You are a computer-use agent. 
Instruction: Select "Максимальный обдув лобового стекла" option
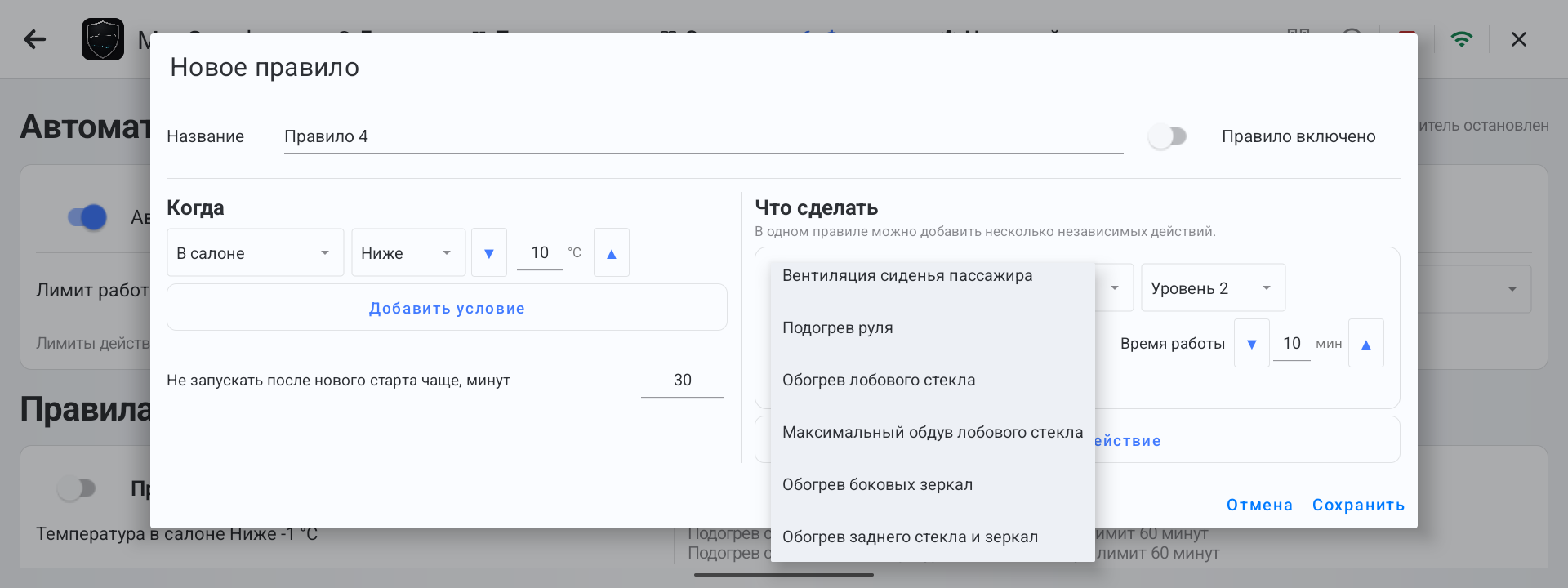(933, 432)
